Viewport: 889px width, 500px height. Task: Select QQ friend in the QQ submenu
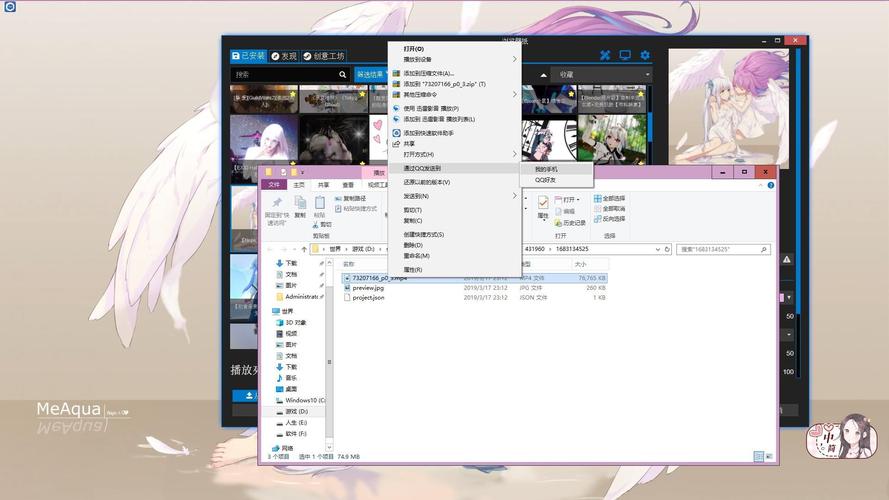(556, 180)
